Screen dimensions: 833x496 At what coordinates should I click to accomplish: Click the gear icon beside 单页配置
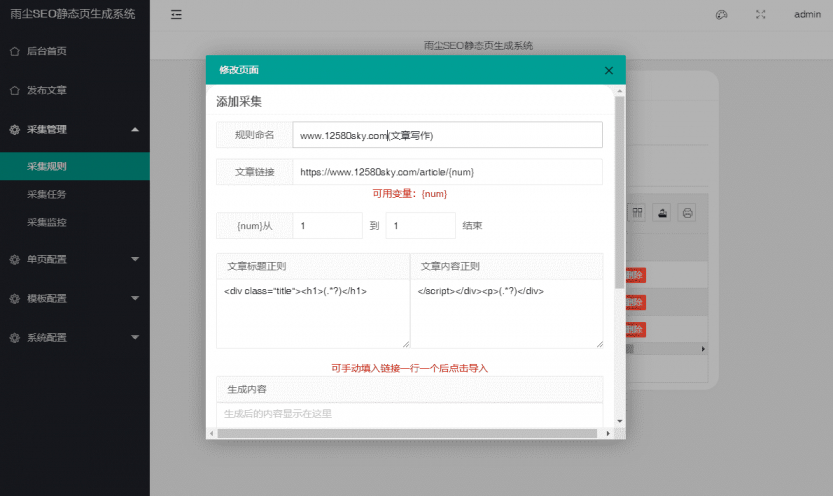pos(14,260)
